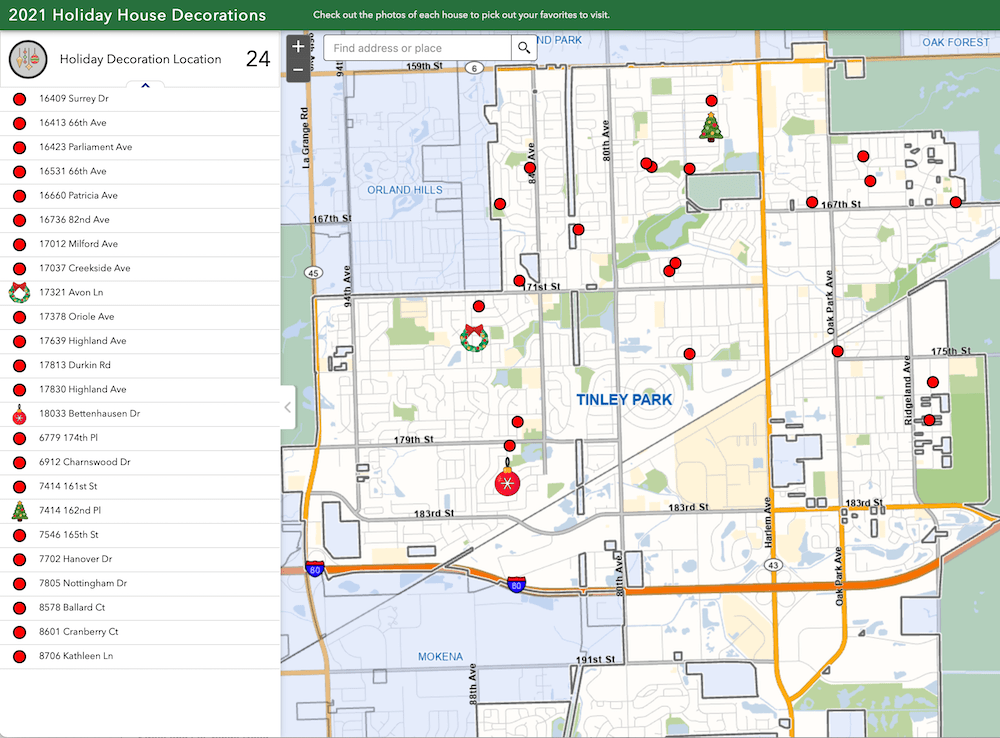Click the ornaments icon beside Holiday Decoration Location
Screen dimensions: 1000x738
point(28,59)
